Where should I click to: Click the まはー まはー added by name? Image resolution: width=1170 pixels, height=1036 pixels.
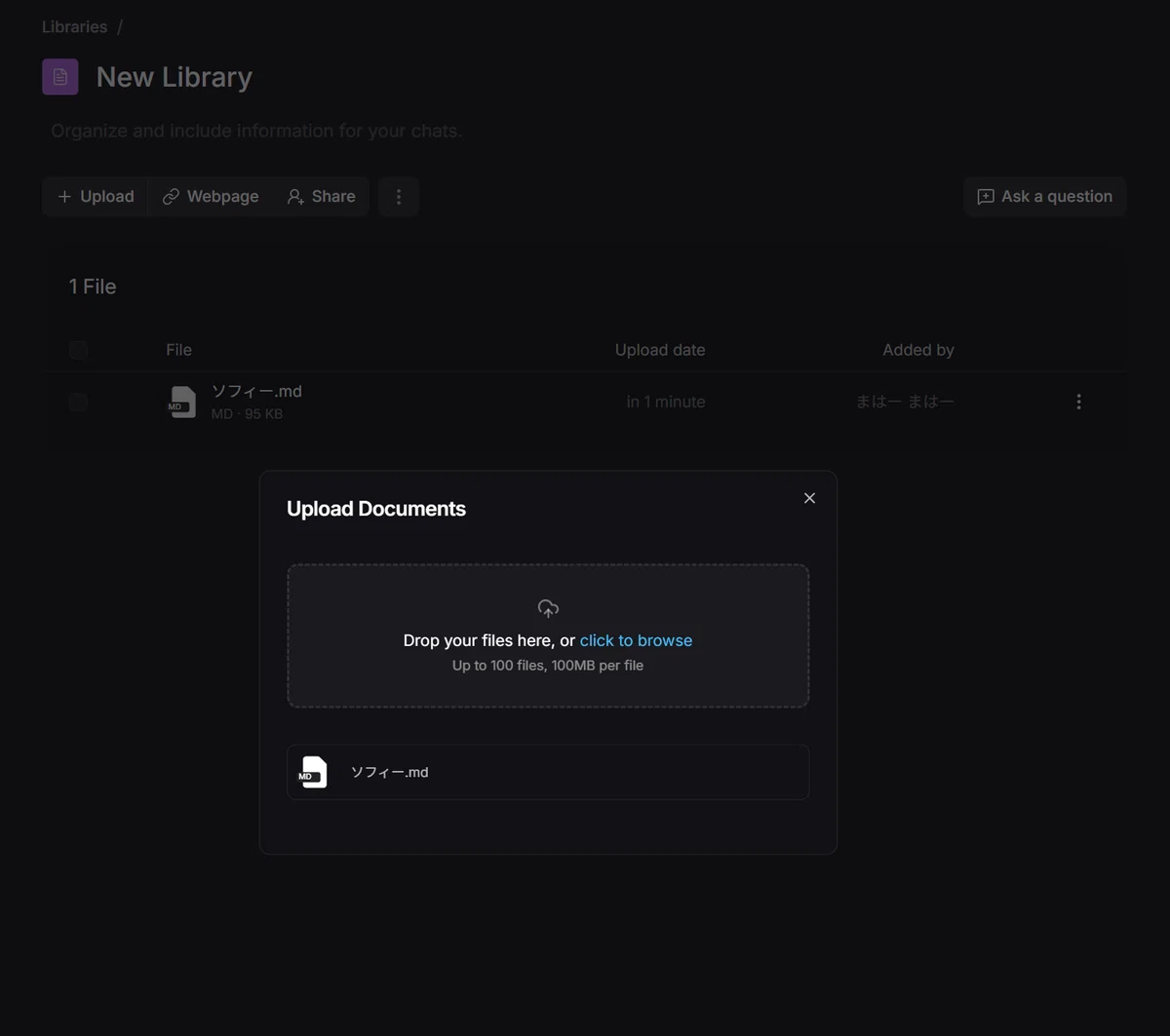[x=905, y=402]
